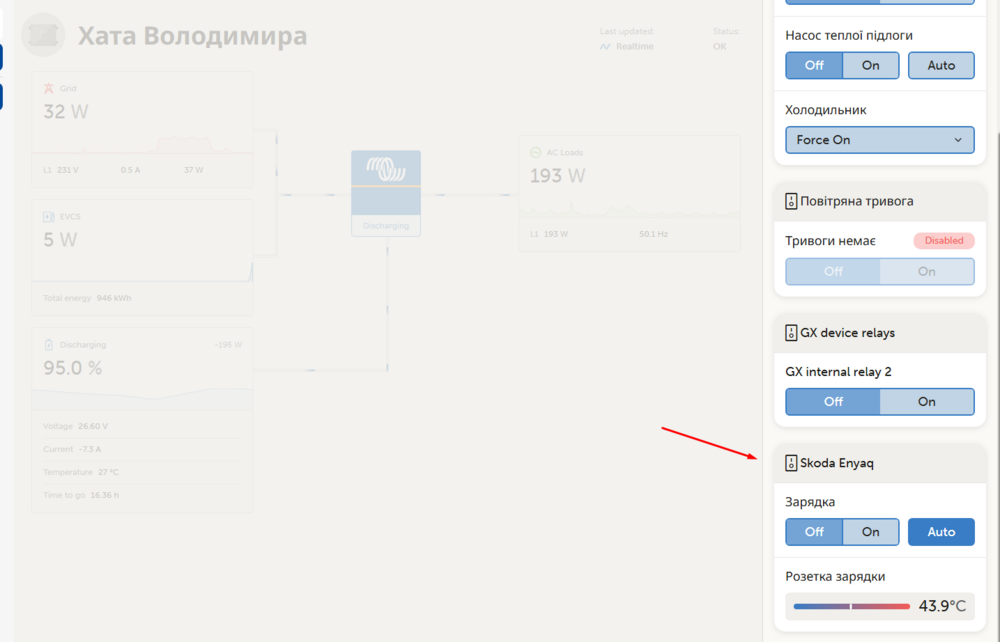Click the 43.9°C temperature reading

tap(942, 606)
